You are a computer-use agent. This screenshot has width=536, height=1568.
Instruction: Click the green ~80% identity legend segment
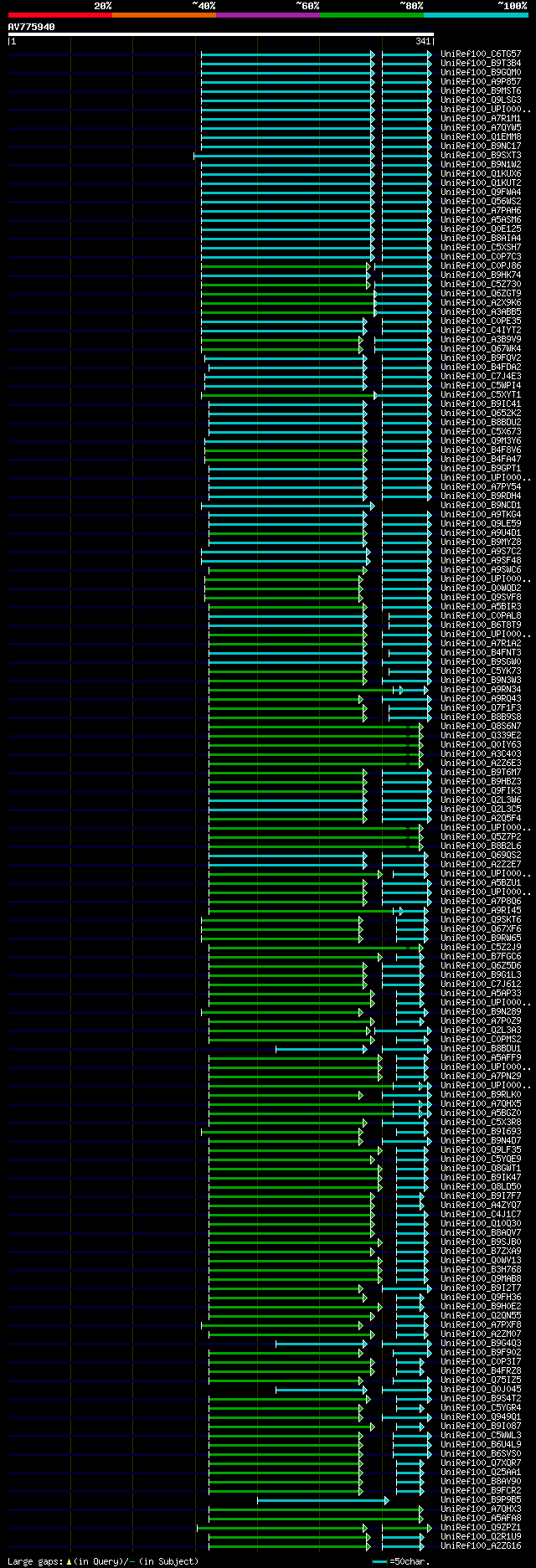(x=372, y=14)
